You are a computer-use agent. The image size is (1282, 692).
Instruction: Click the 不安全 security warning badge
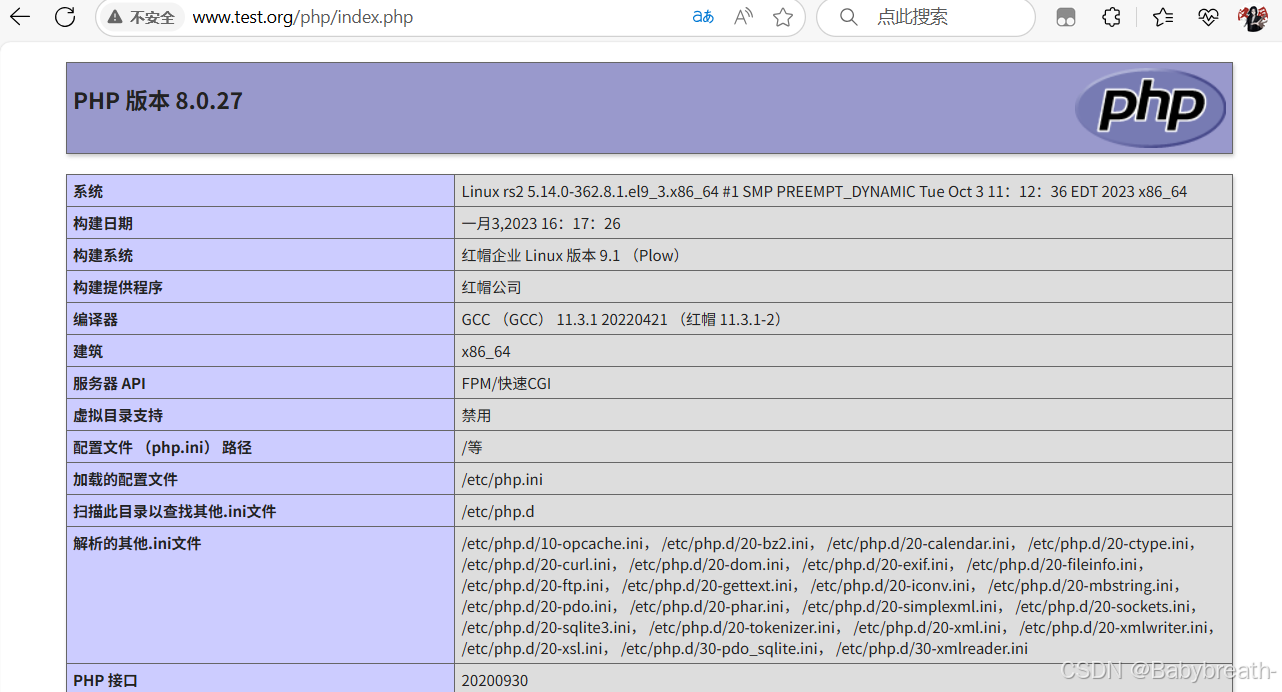[141, 17]
